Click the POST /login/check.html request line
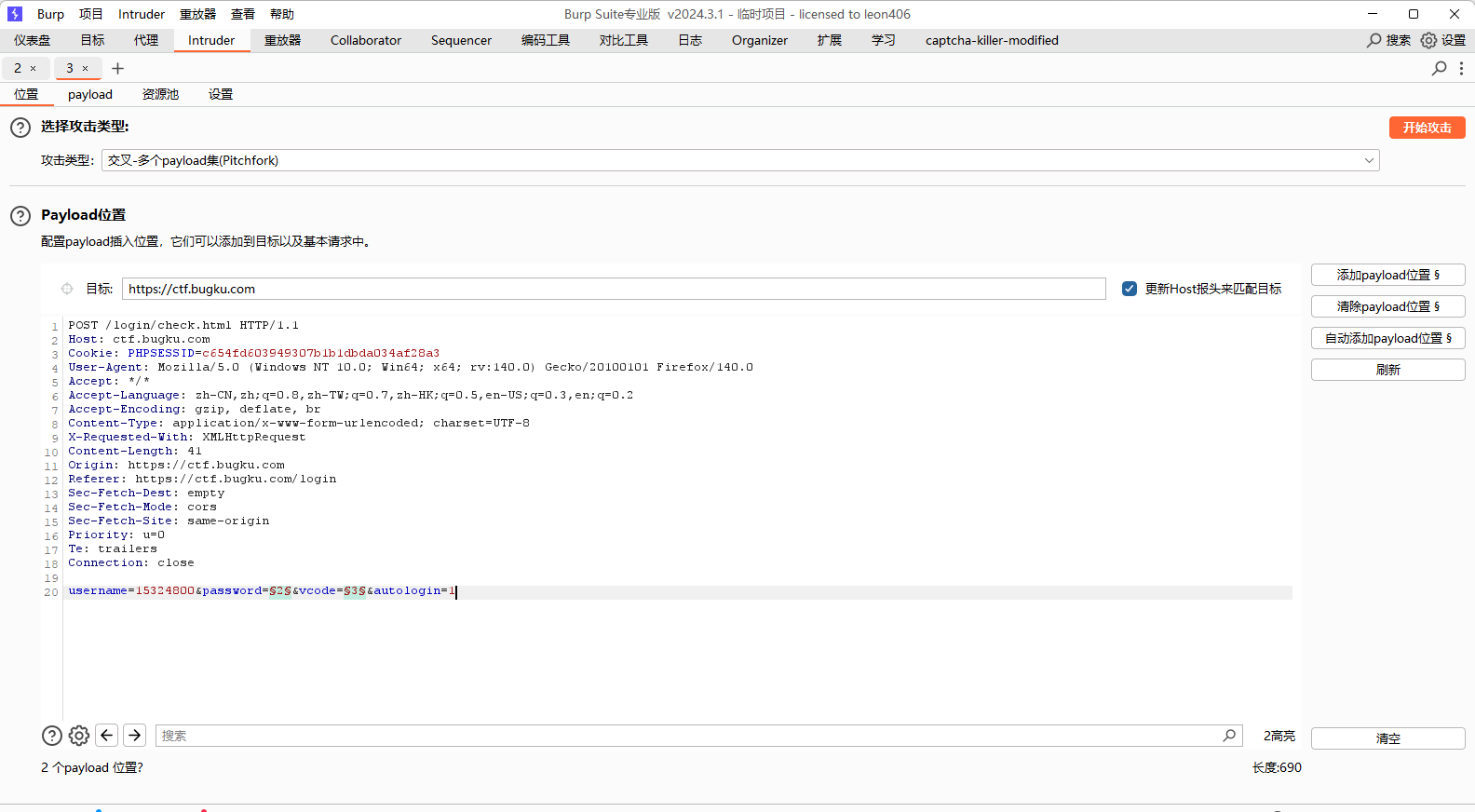Image resolution: width=1475 pixels, height=812 pixels. coord(183,326)
